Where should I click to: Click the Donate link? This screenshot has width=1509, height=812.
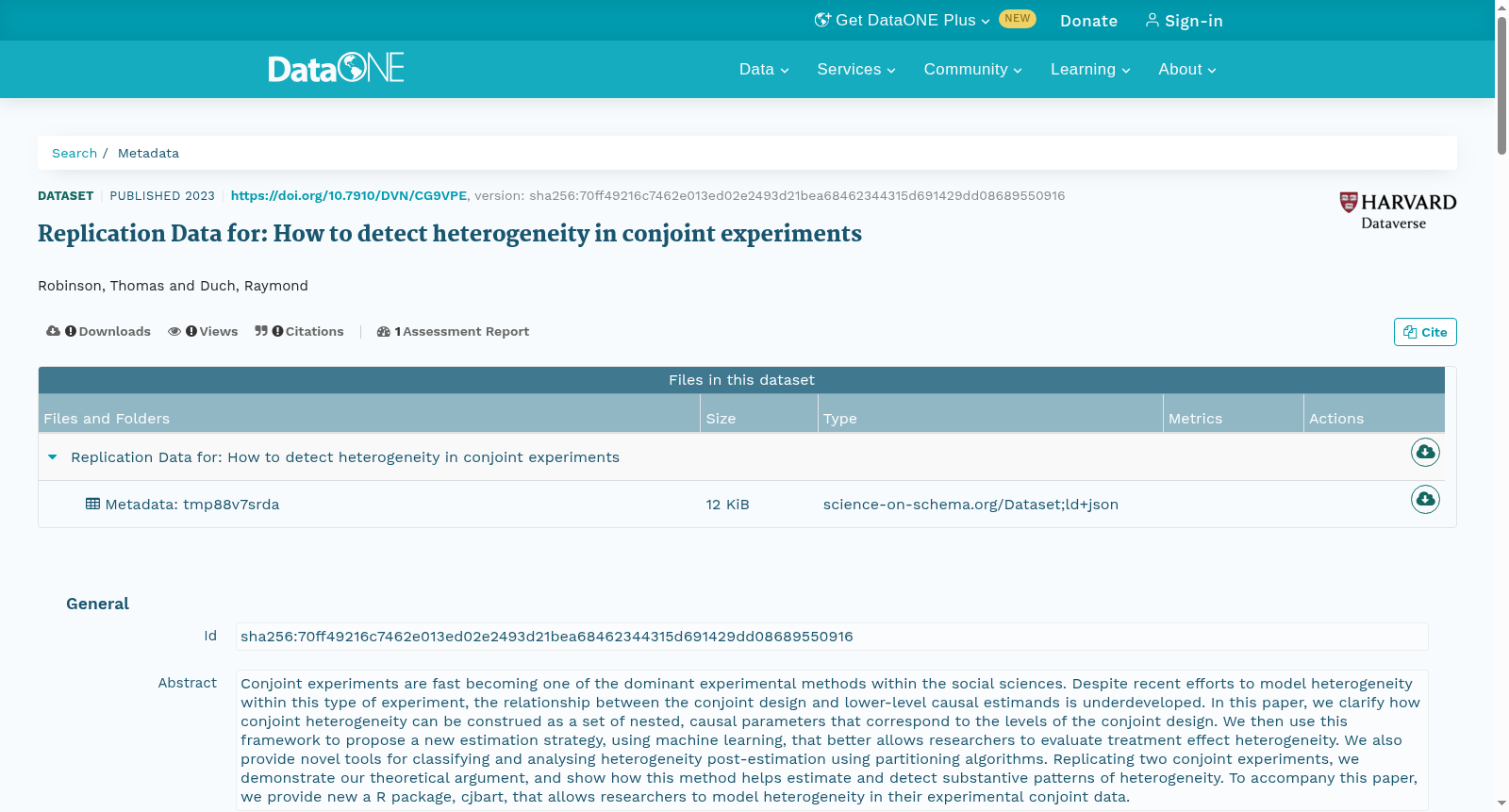click(x=1088, y=21)
